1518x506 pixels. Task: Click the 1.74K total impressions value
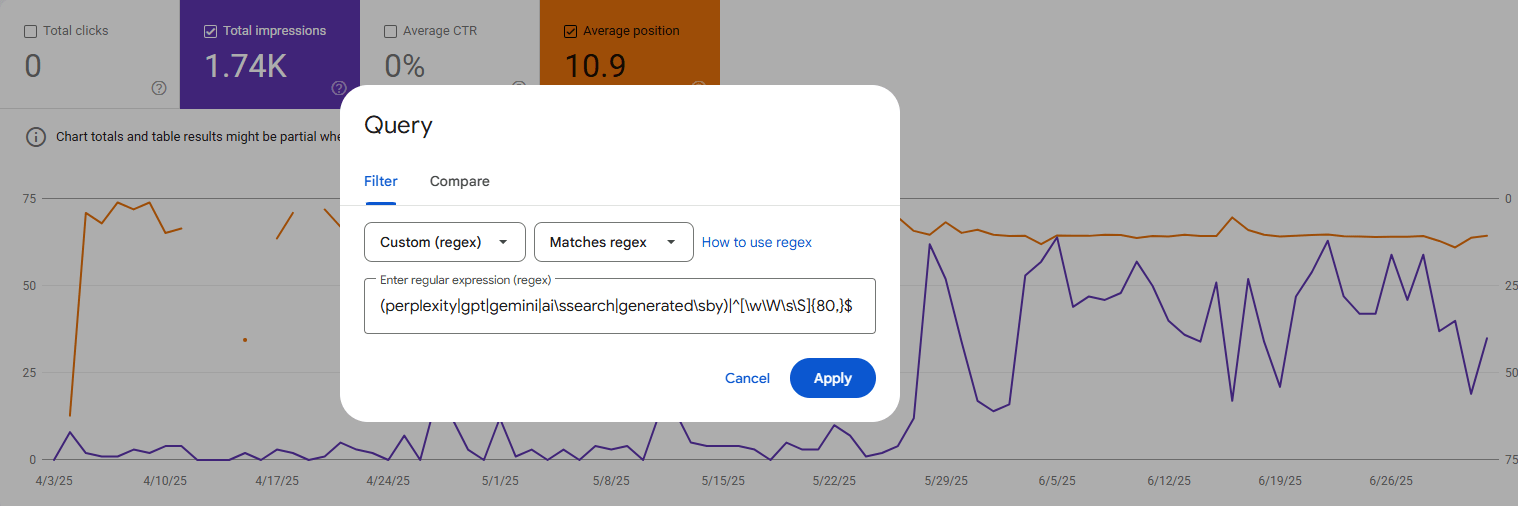point(245,66)
